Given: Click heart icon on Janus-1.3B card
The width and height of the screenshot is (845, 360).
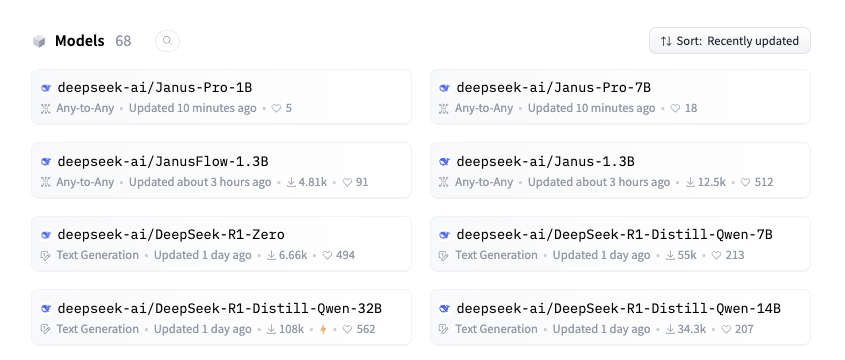Looking at the screenshot, I should pos(745,182).
